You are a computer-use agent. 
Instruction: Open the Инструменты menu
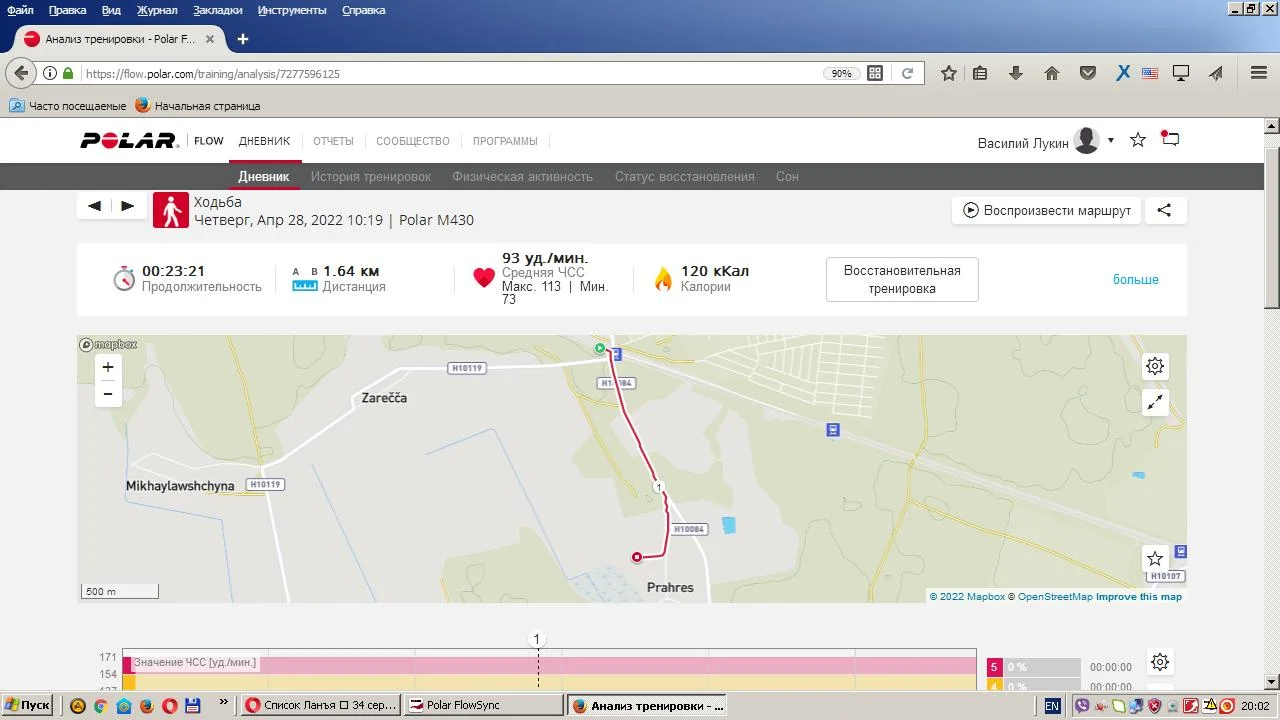[292, 10]
